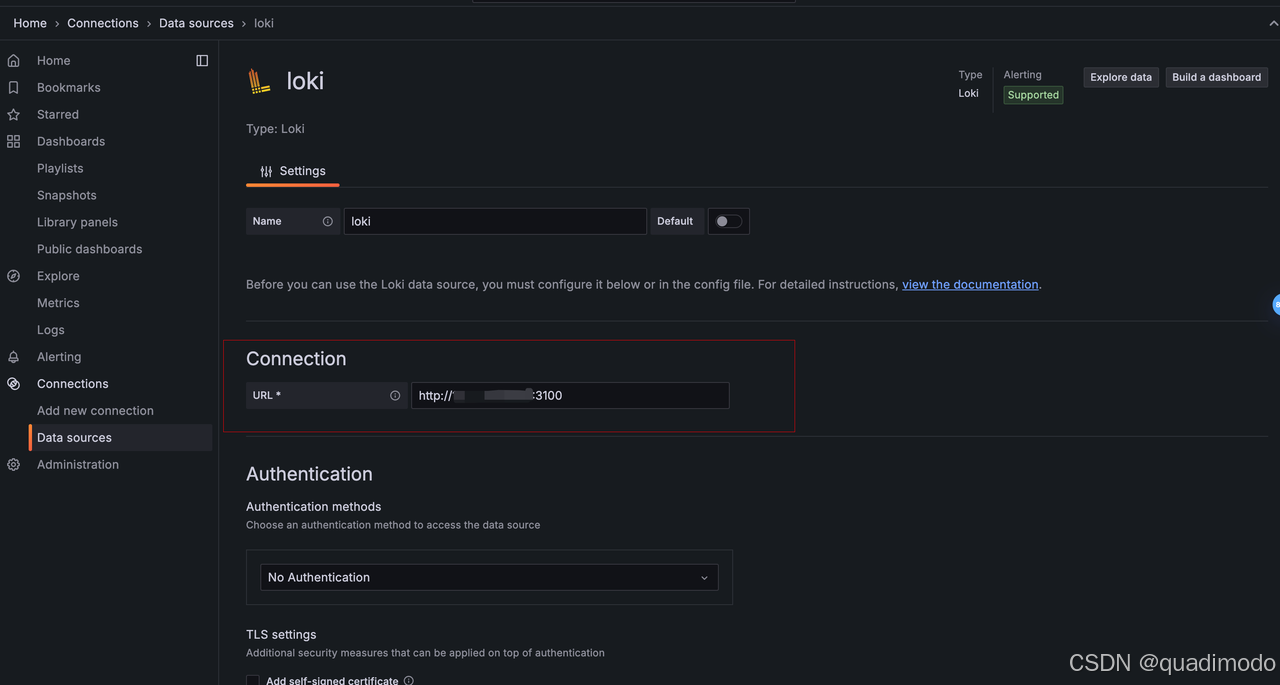Click the Authentication methods heading text

[x=314, y=507]
